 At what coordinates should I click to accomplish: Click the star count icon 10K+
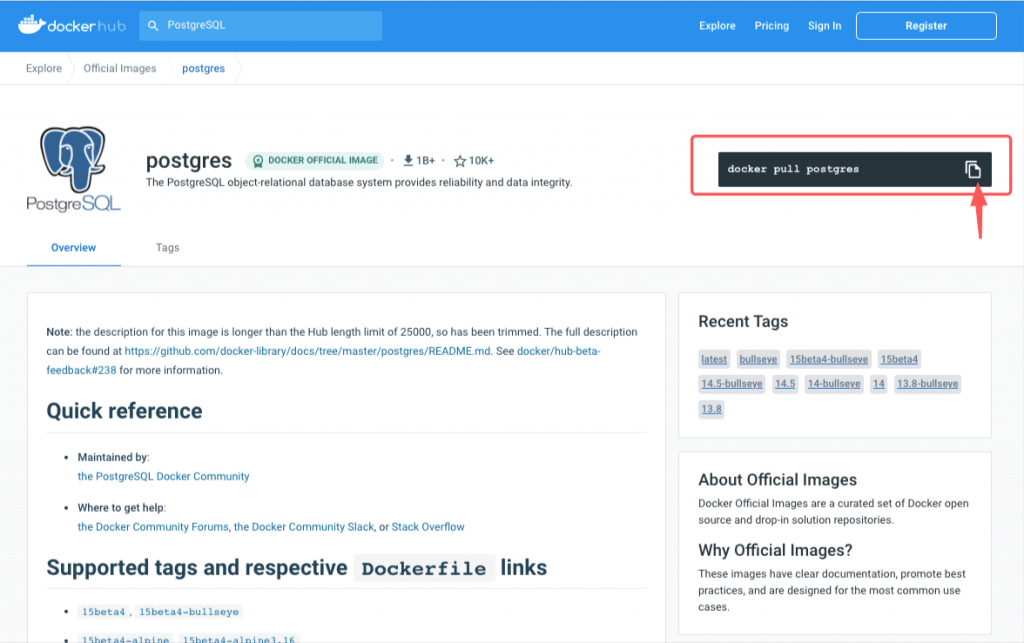coord(460,161)
